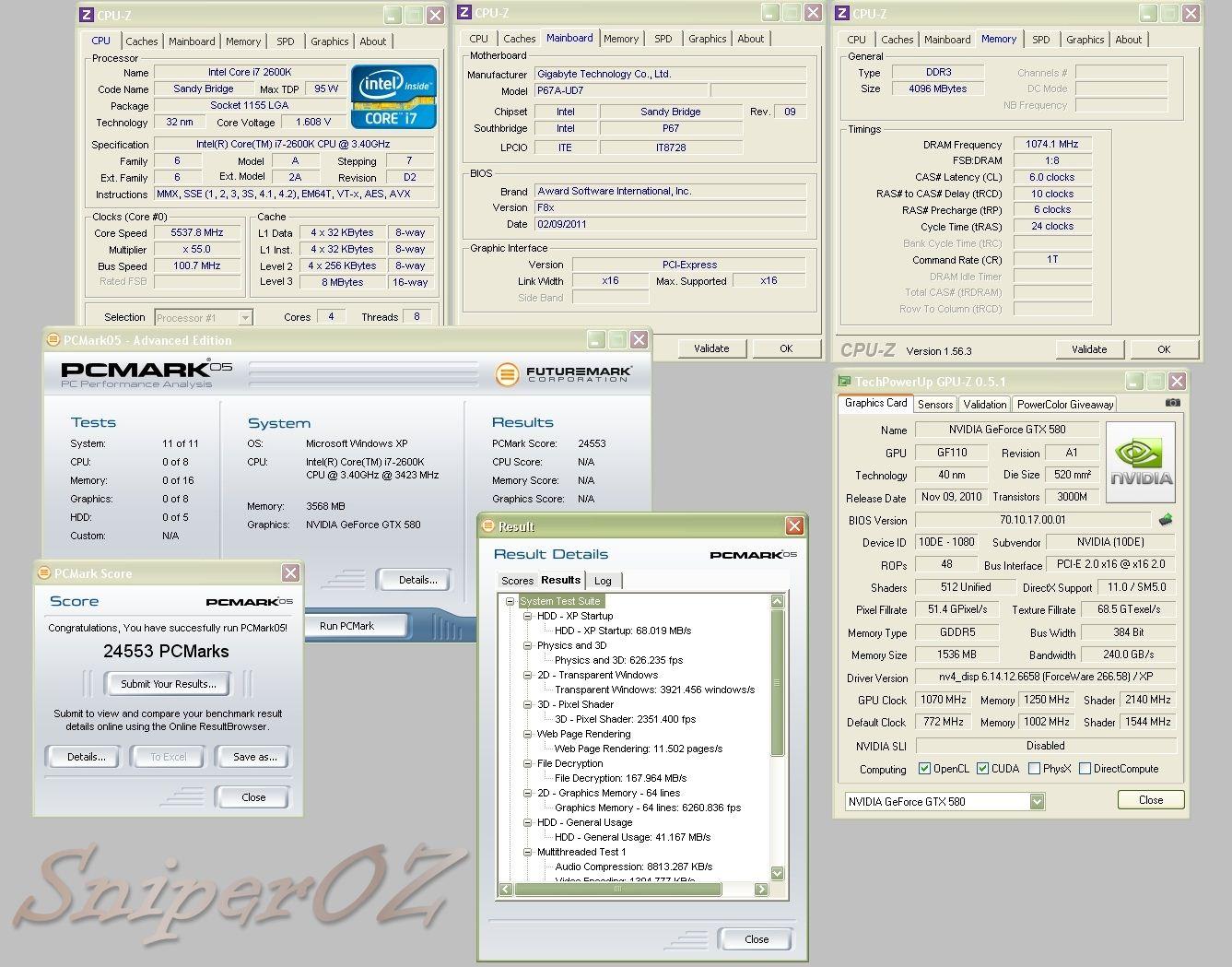Click the Mainboard model P67A-UD7 field
The height and width of the screenshot is (967, 1232).
(620, 90)
